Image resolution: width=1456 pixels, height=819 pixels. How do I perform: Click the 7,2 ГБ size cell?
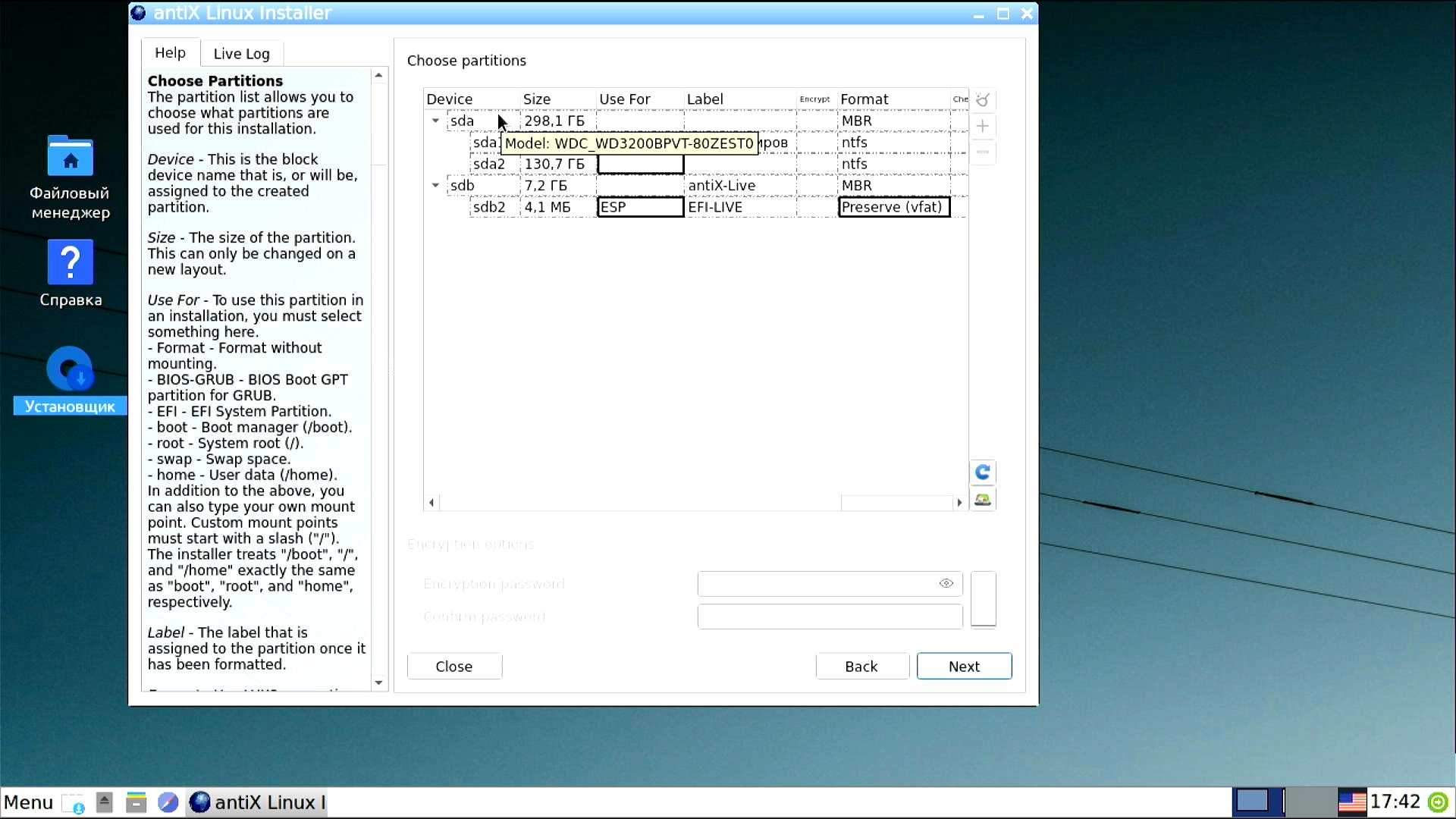coord(558,185)
